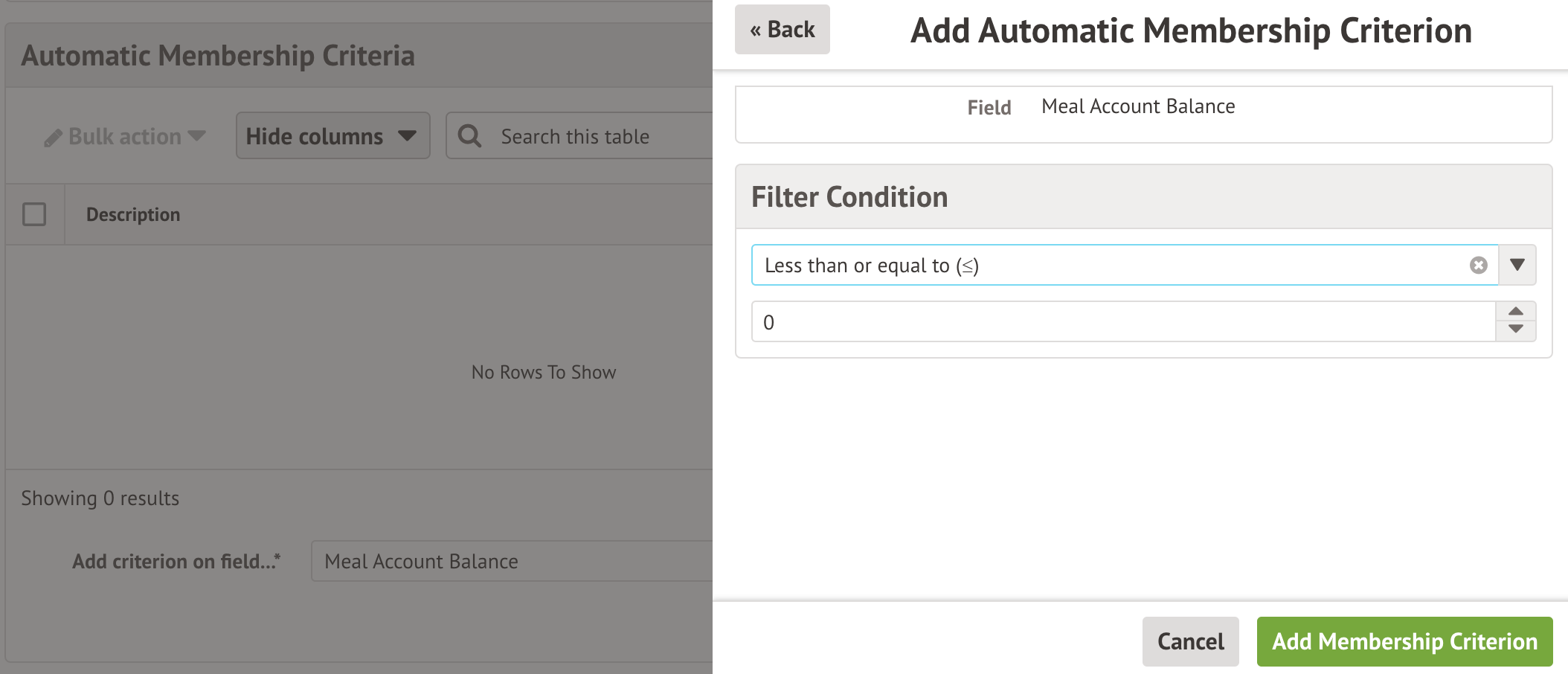Click the Showing 0 results text
This screenshot has width=1568, height=674.
tap(100, 498)
